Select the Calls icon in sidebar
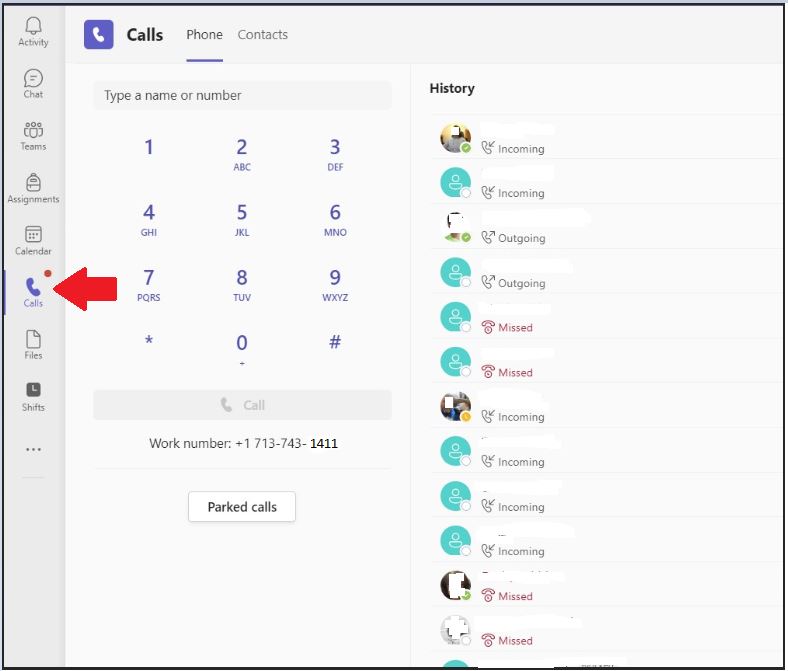The width and height of the screenshot is (788, 671). [x=33, y=292]
